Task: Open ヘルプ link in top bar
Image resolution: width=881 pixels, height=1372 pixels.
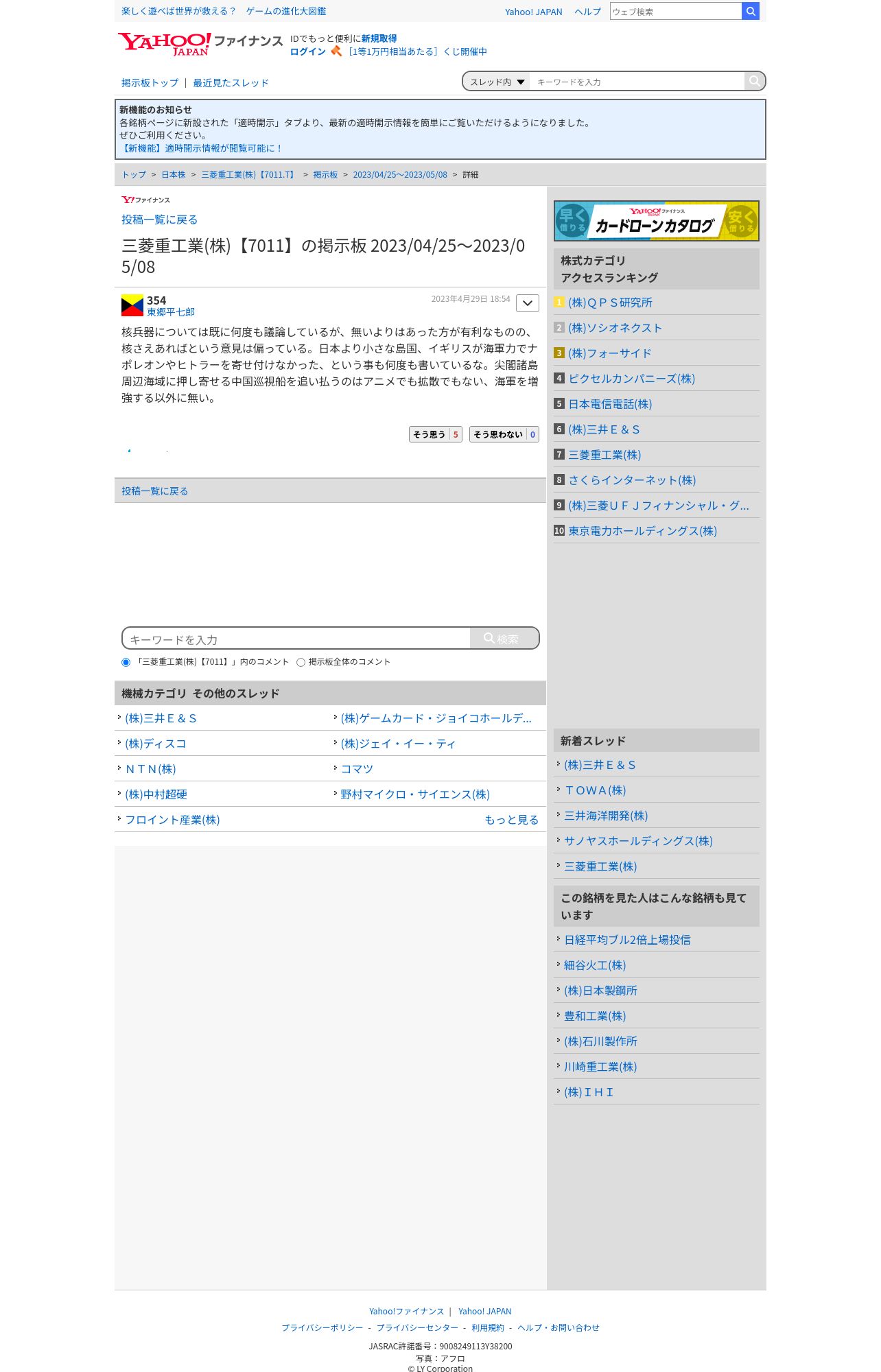Action: pos(587,12)
